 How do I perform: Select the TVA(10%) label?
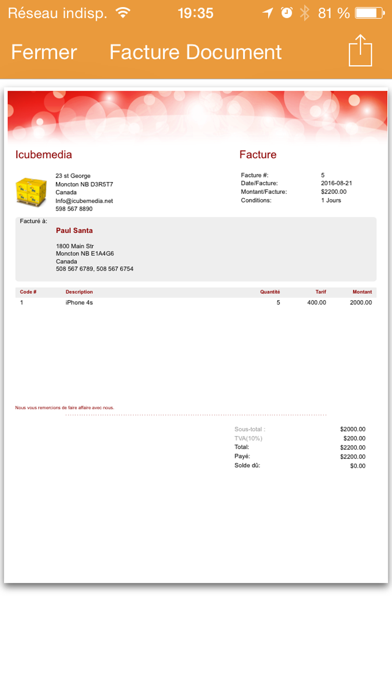248,438
